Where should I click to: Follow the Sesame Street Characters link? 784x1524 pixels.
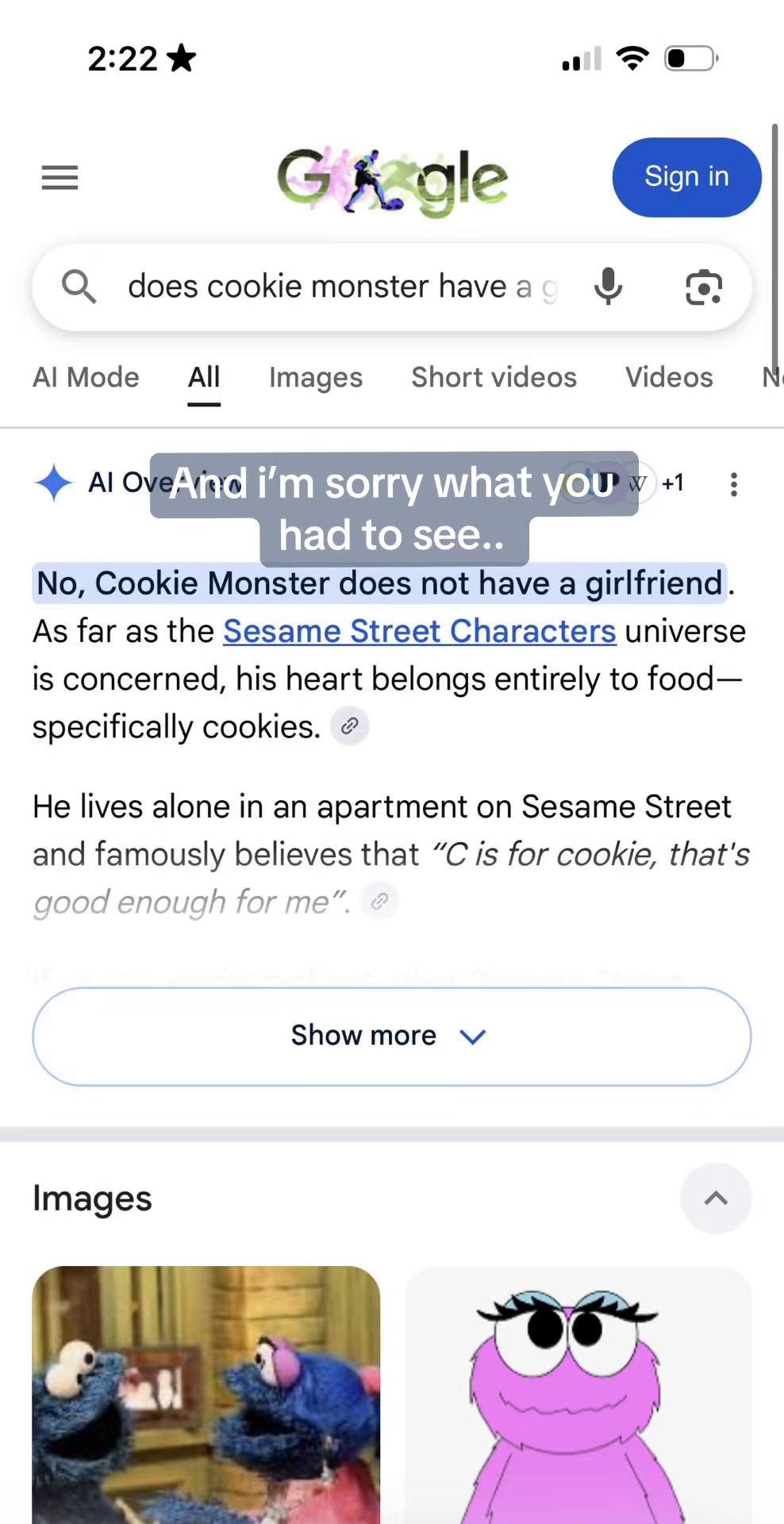click(420, 632)
